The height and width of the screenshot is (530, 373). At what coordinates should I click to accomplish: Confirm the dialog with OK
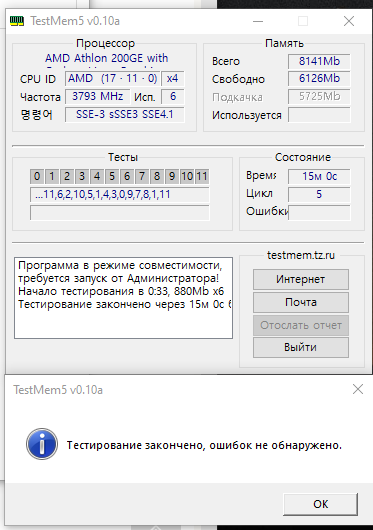point(320,504)
